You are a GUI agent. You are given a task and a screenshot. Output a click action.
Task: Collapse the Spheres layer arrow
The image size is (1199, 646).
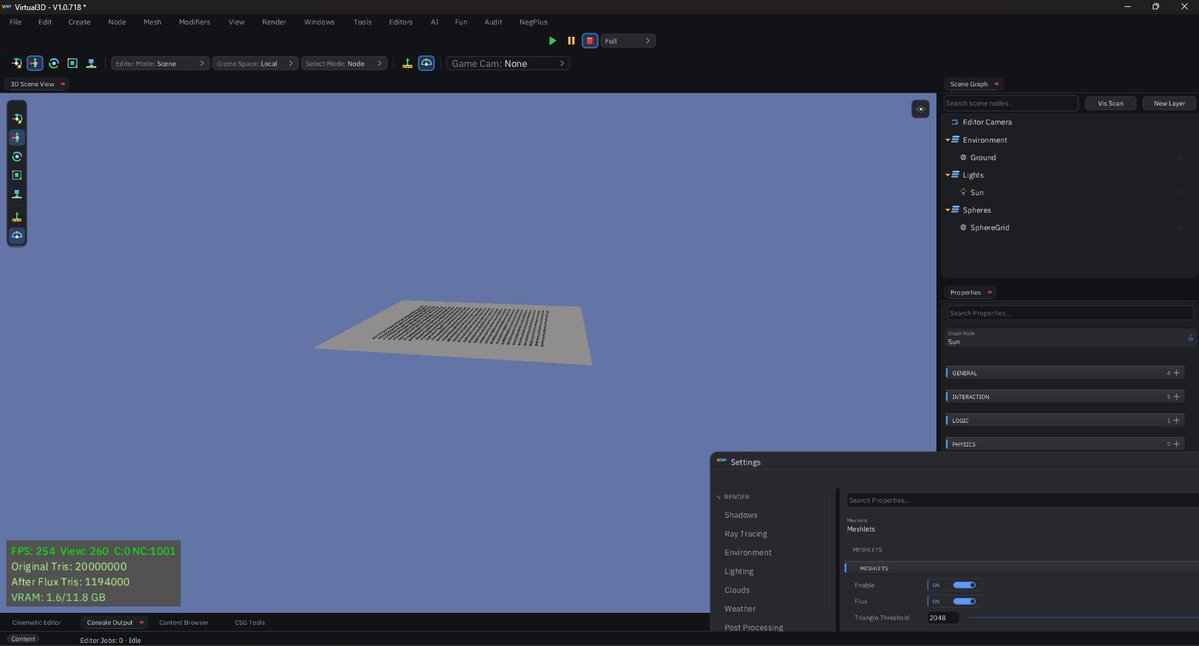(x=947, y=210)
